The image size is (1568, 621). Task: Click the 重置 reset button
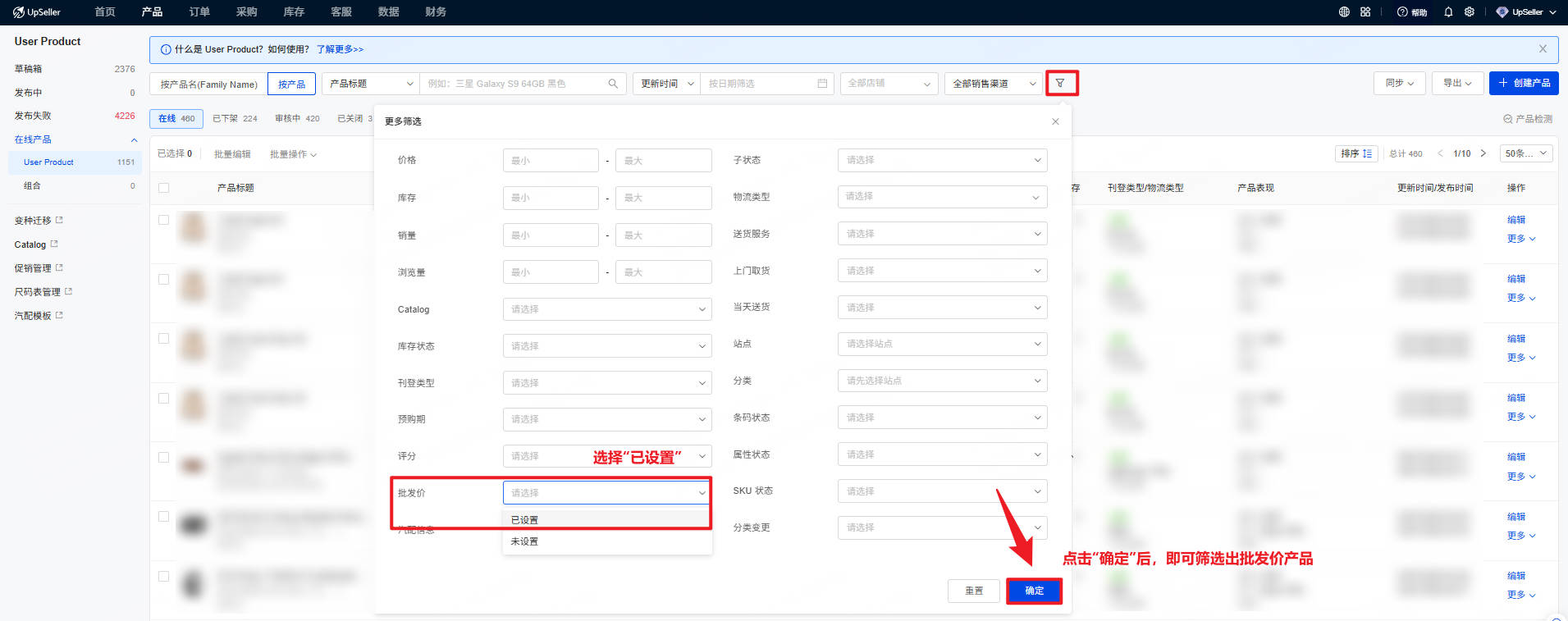pyautogui.click(x=974, y=591)
